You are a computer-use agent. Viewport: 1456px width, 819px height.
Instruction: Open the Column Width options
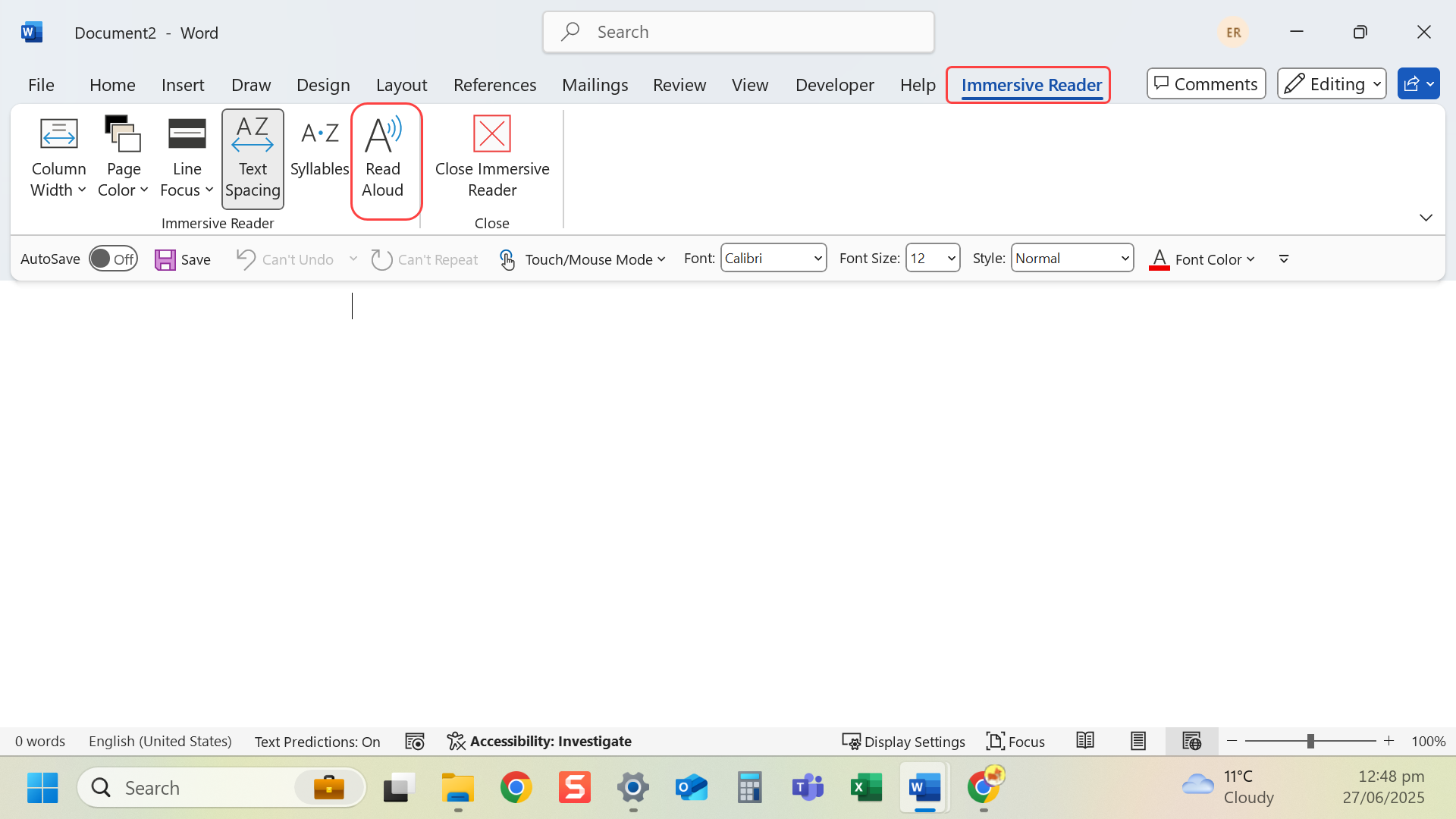click(58, 158)
